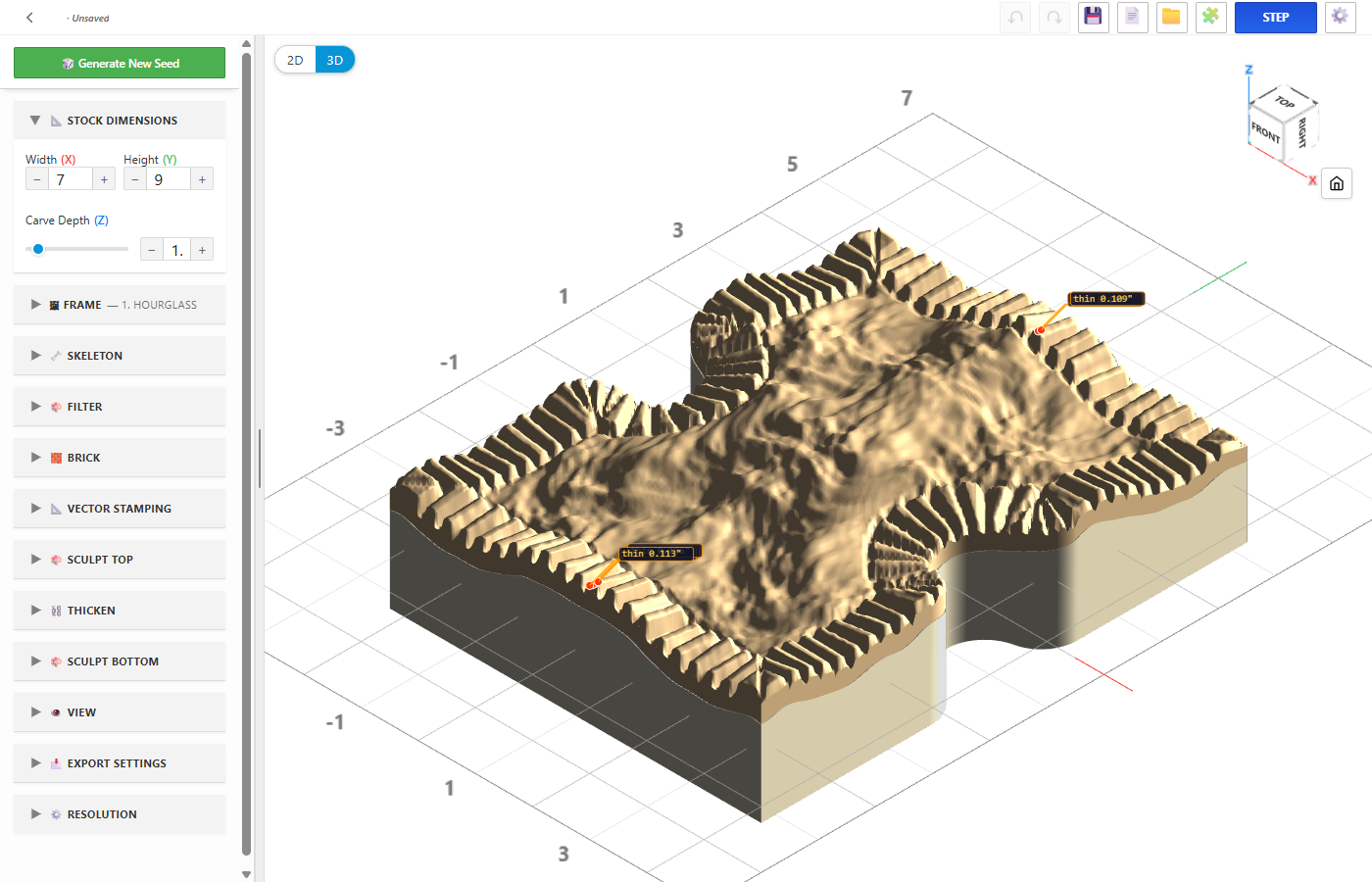Expand the Sculpt Top section arrow
The width and height of the screenshot is (1372, 882).
click(35, 560)
